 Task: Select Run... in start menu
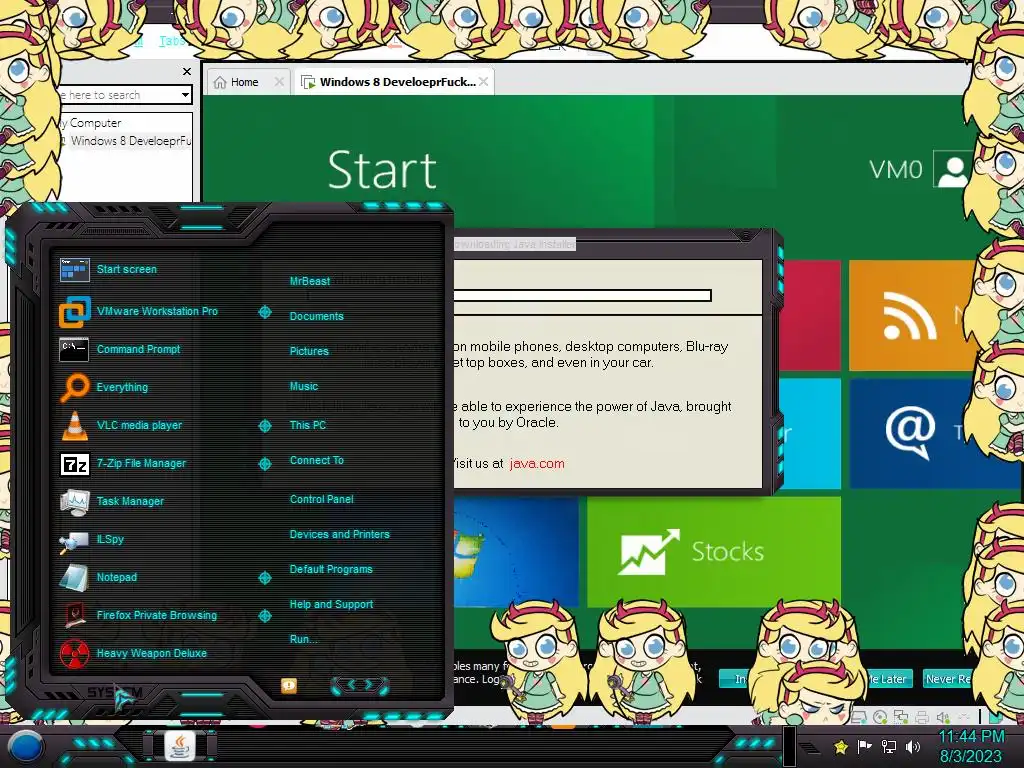tap(303, 639)
